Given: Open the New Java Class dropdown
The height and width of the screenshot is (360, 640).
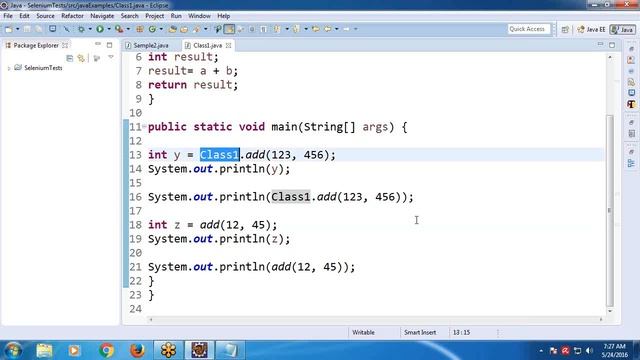Looking at the screenshot, I should 161,29.
